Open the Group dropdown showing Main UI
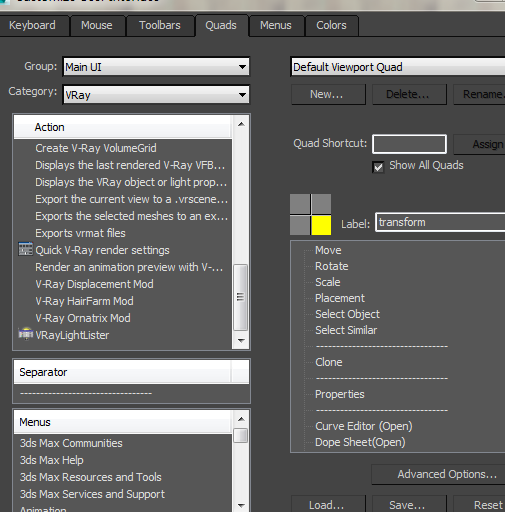The height and width of the screenshot is (512, 505). 156,67
